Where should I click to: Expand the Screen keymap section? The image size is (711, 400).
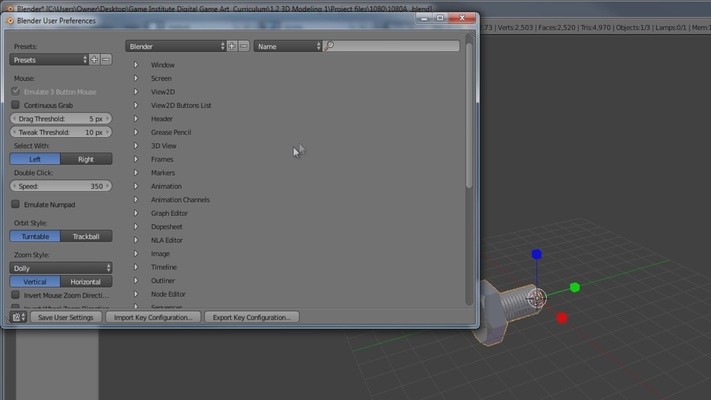(x=136, y=78)
